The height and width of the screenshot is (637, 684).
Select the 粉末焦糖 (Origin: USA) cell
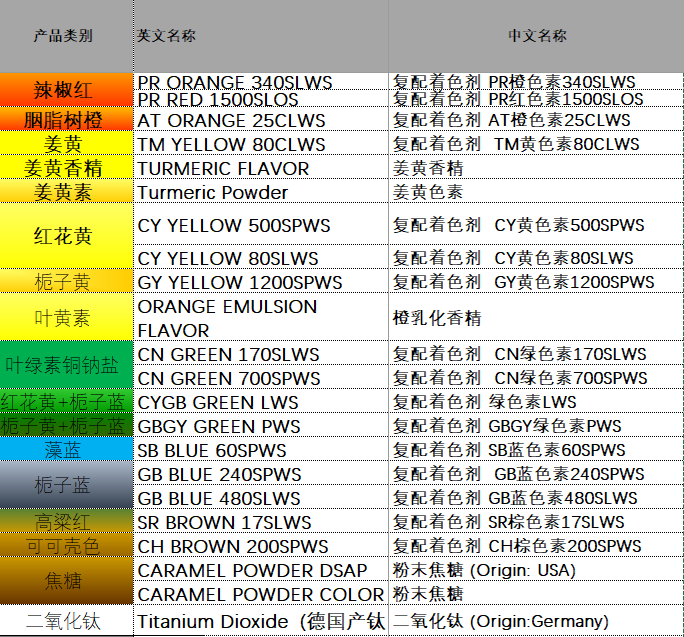536,569
